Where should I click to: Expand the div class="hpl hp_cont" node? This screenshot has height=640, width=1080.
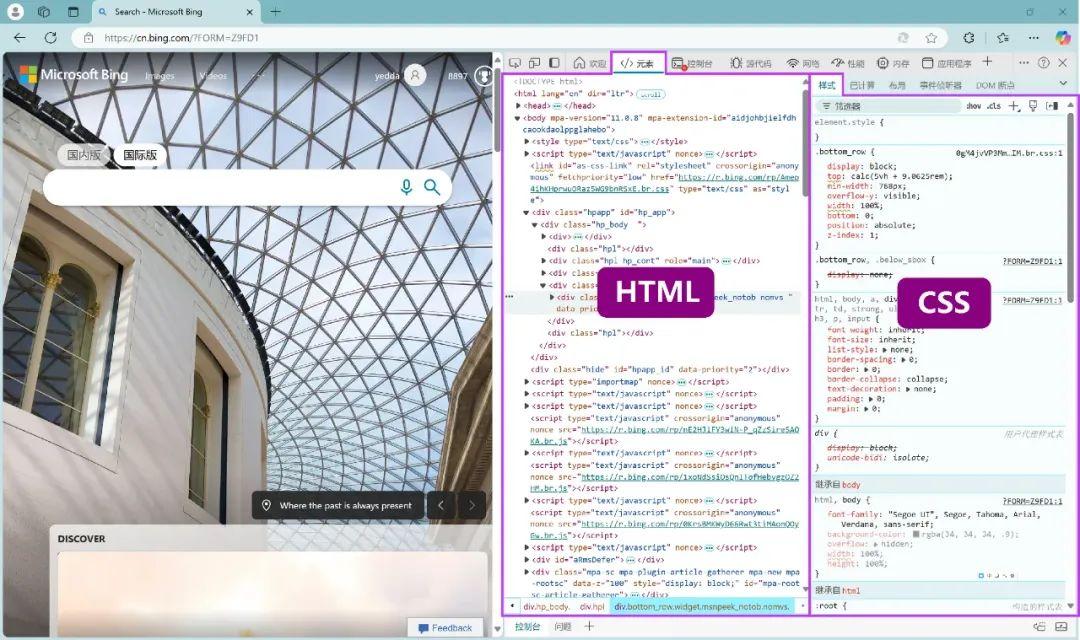tap(543, 261)
